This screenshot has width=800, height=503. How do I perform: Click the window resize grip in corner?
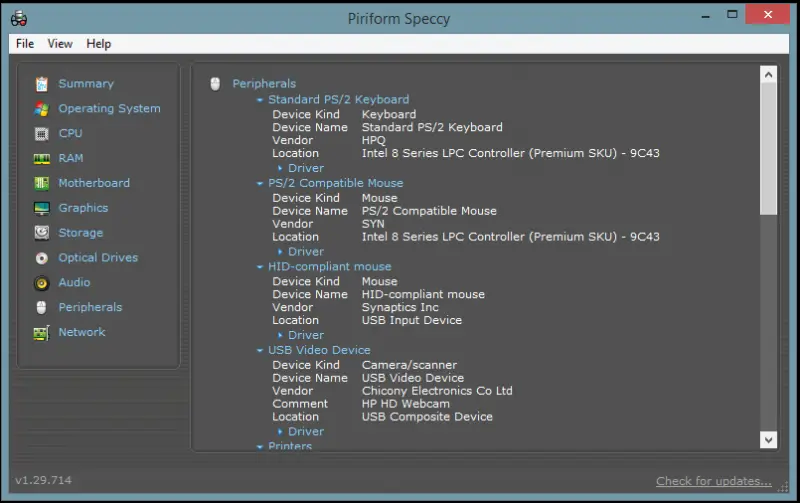click(783, 488)
